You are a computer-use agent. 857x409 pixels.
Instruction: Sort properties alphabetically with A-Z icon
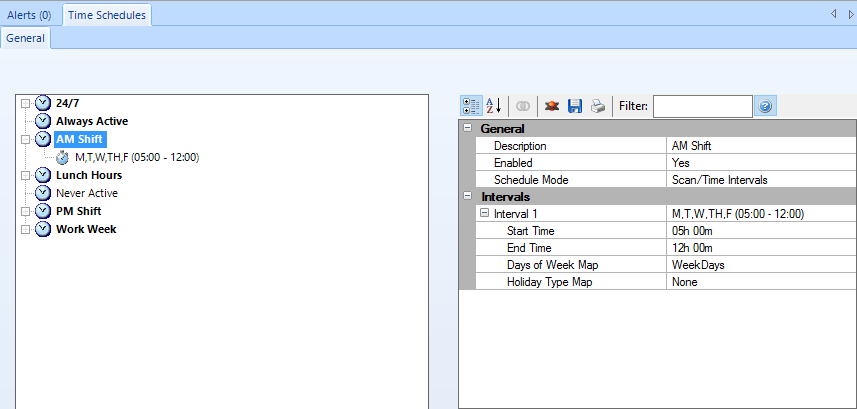tap(494, 106)
